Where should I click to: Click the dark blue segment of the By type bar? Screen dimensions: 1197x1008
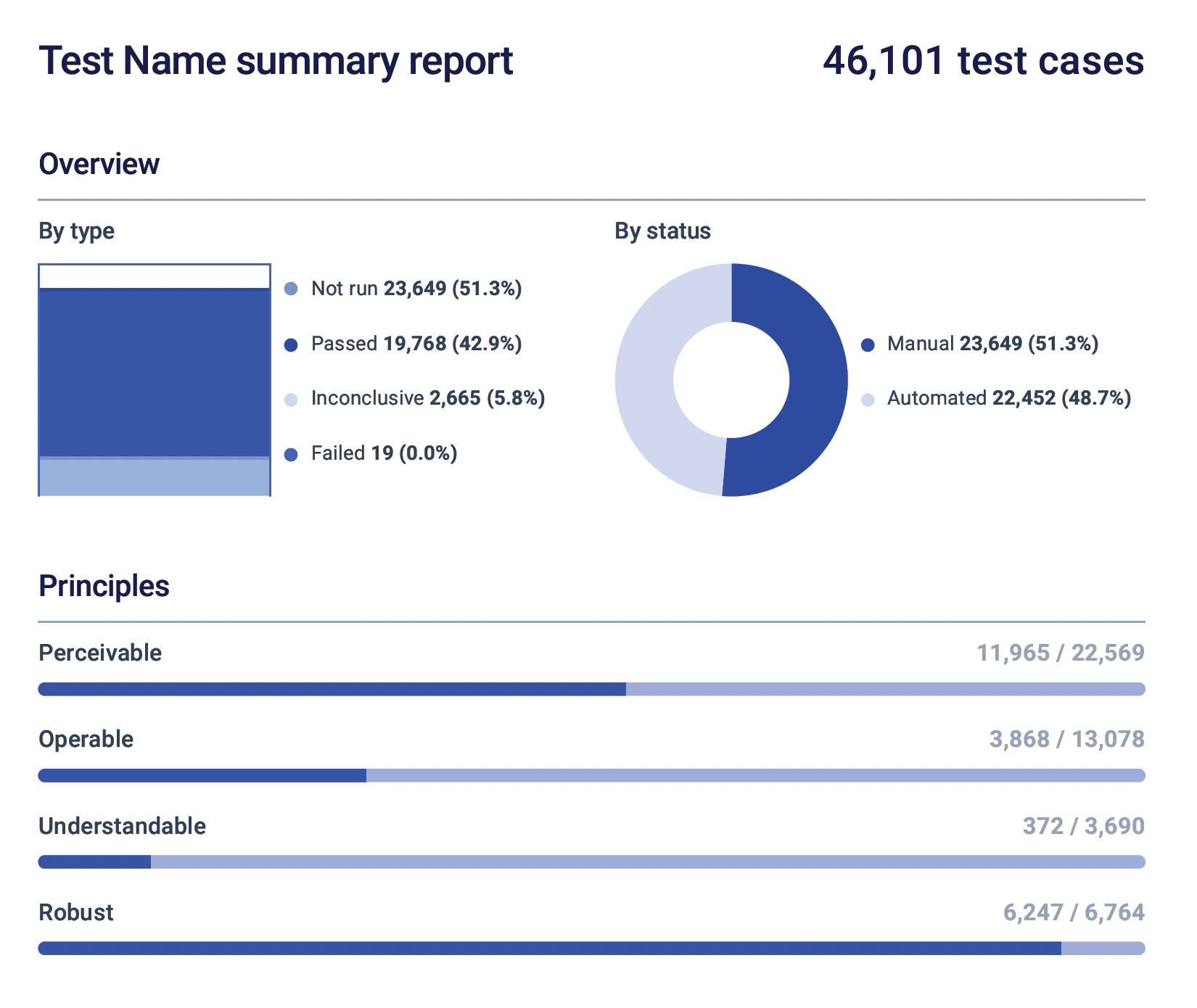point(155,373)
